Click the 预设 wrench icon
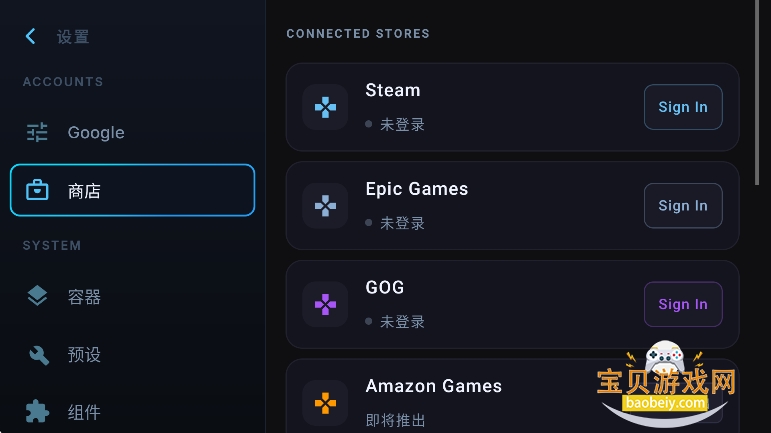The height and width of the screenshot is (433, 771). [x=37, y=355]
